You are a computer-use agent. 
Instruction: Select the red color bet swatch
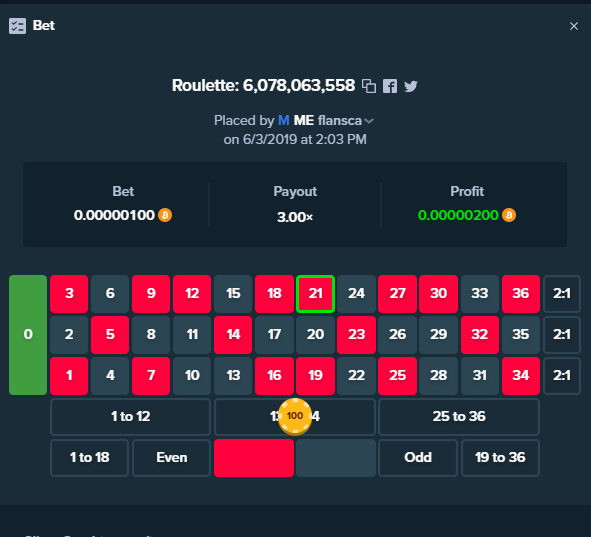click(x=254, y=458)
